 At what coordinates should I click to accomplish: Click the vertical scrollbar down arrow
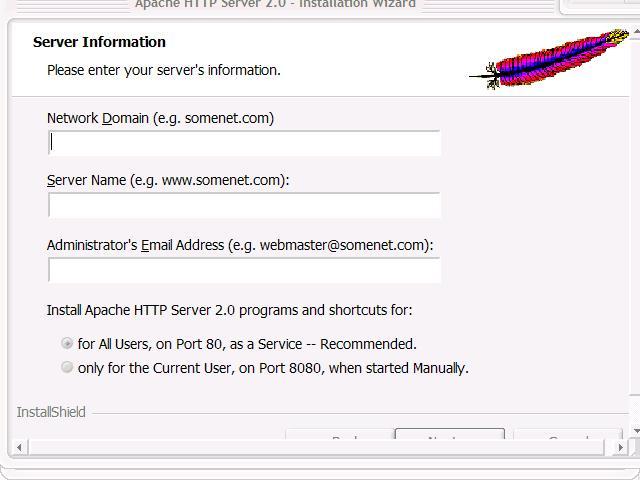click(636, 431)
